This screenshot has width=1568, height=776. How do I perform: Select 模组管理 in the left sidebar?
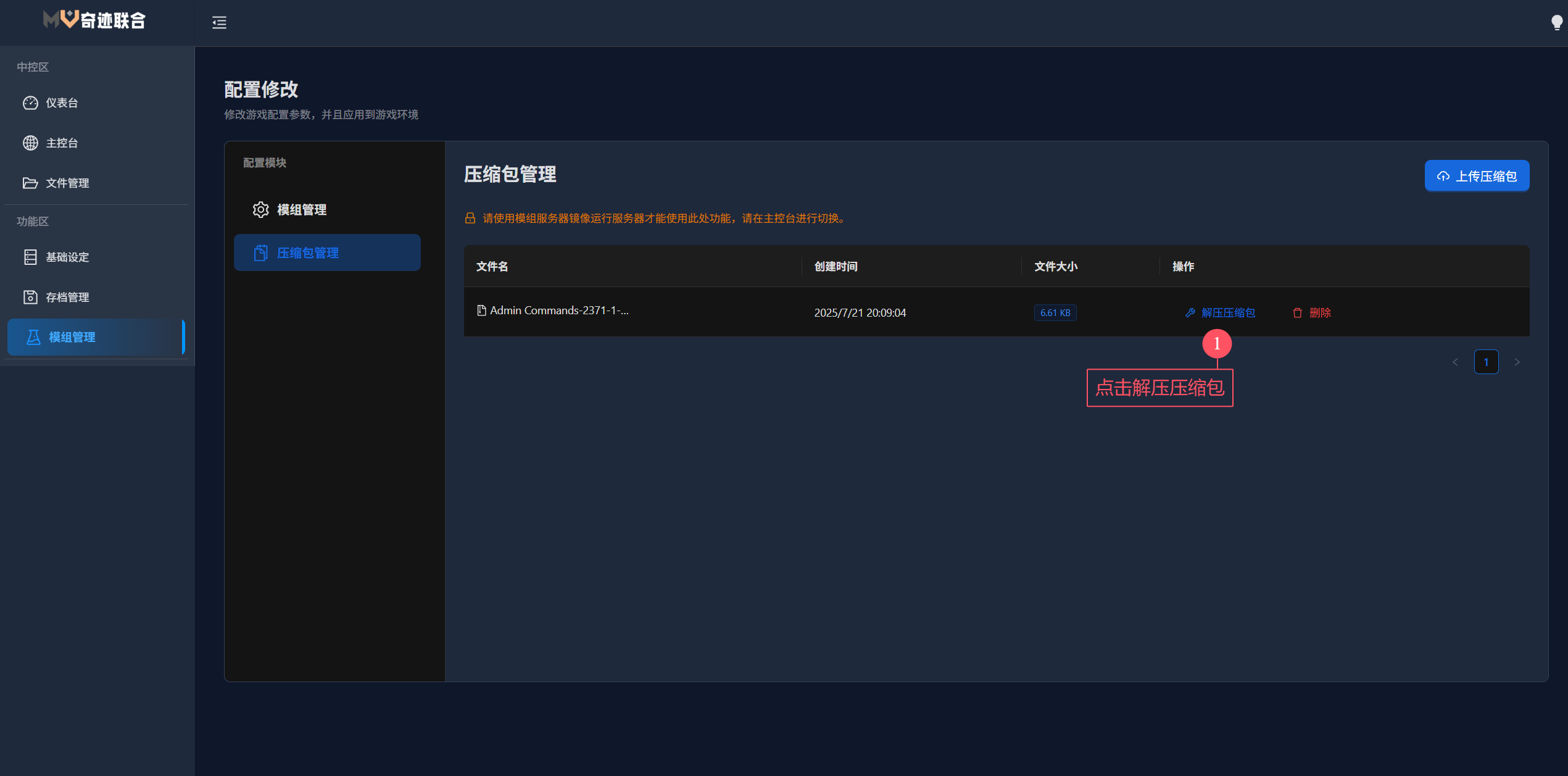(96, 337)
